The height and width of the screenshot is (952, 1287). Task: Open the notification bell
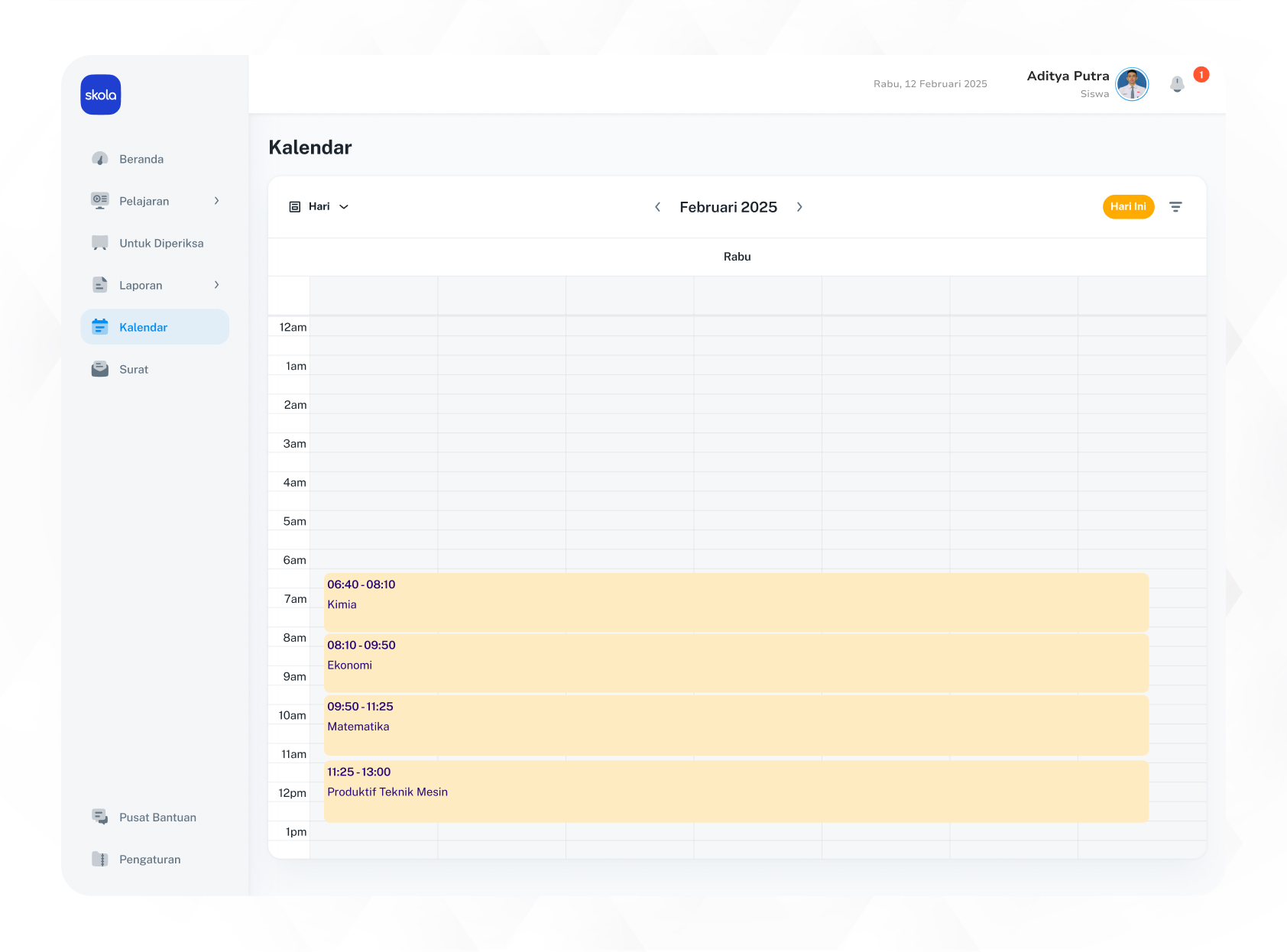1177,84
